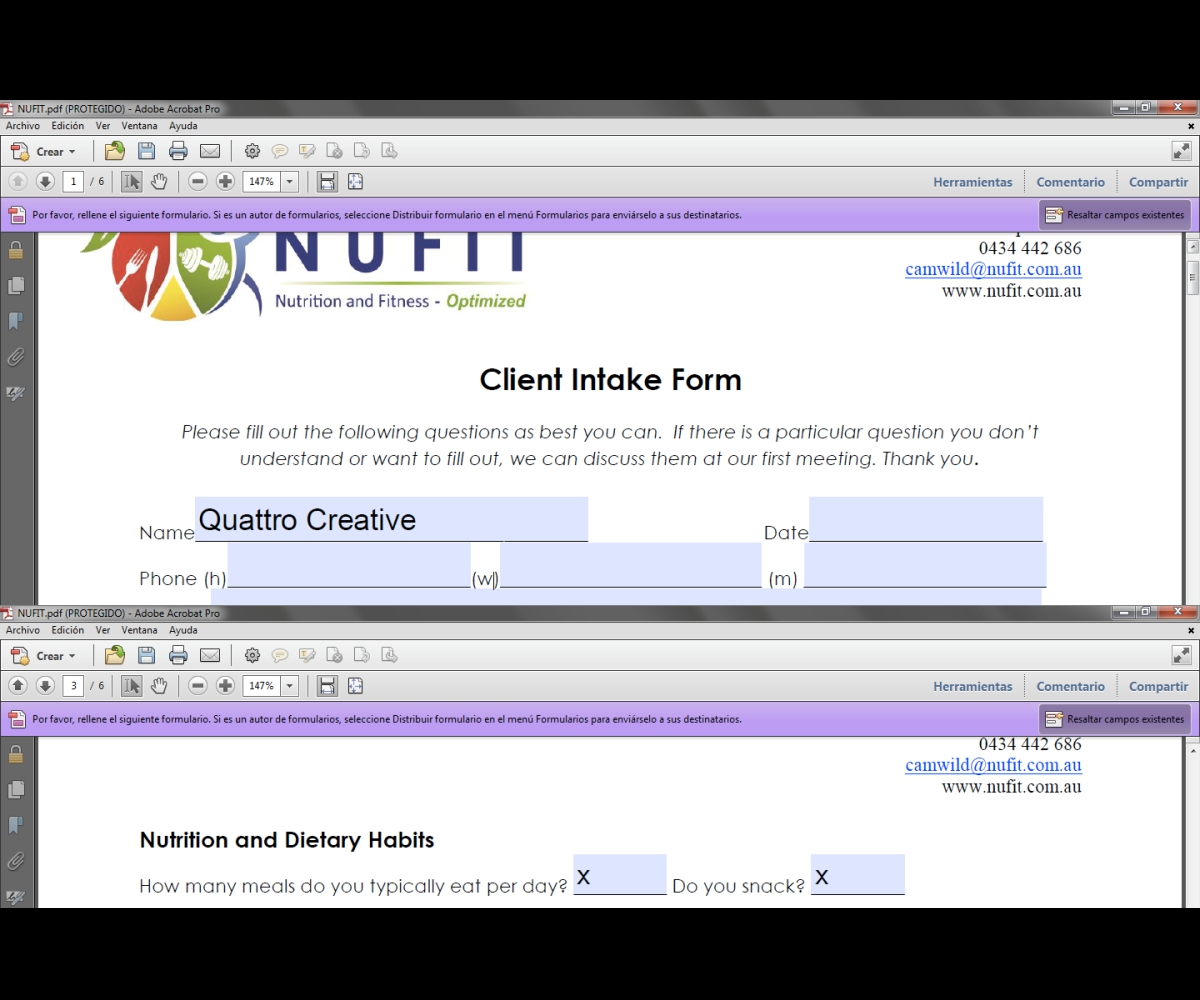The image size is (1200, 1000).
Task: Click the page number field showing 1
Action: (x=73, y=182)
